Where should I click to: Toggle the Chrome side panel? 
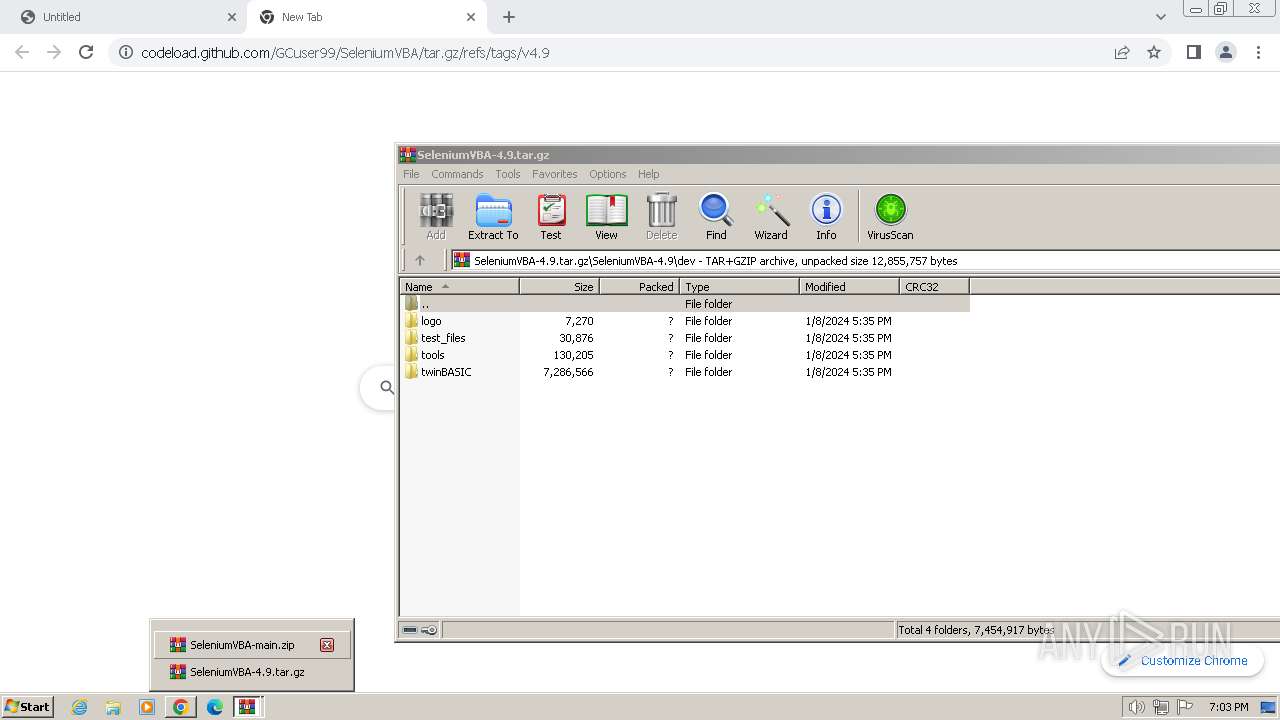(1193, 52)
